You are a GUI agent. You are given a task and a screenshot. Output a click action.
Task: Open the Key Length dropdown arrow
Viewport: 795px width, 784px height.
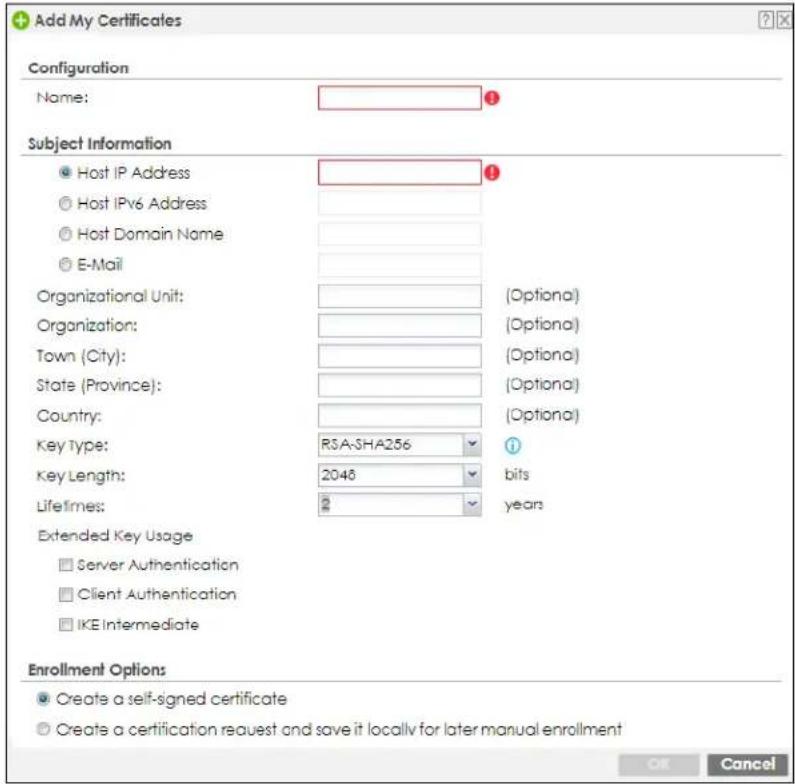pos(472,475)
